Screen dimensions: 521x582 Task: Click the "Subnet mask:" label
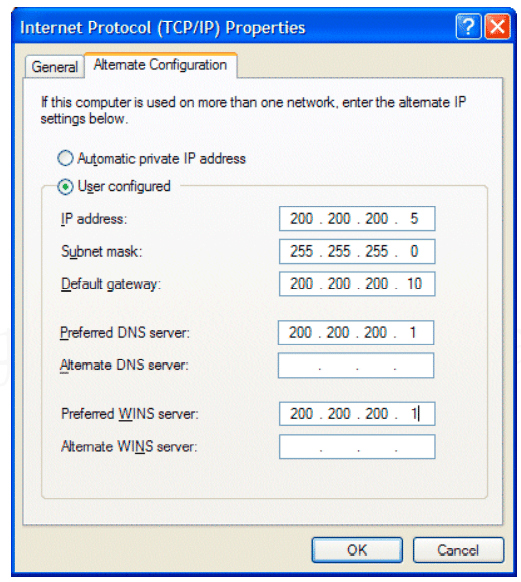pos(101,252)
